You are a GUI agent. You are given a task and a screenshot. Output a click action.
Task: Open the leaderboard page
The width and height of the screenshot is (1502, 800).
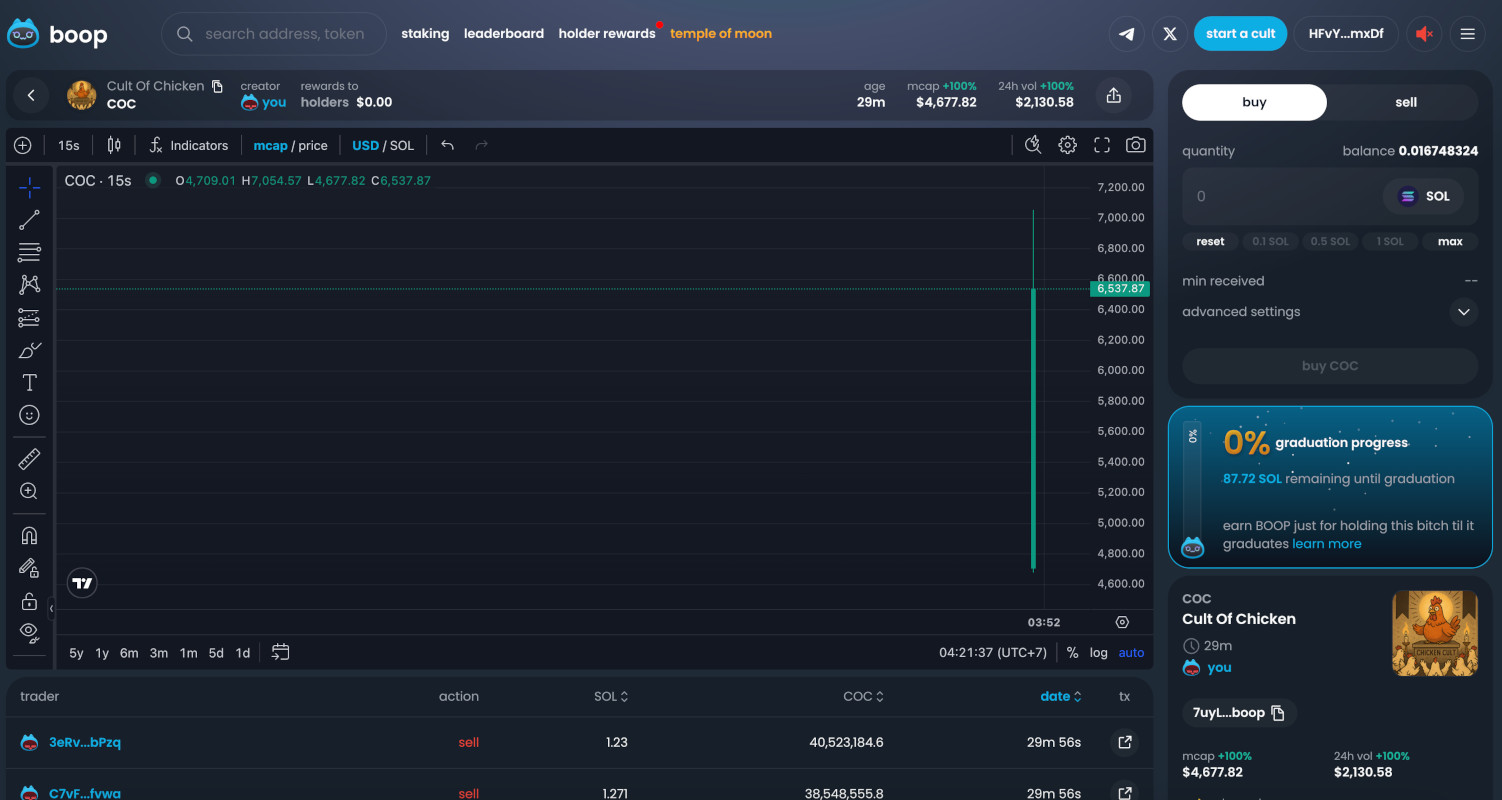click(504, 33)
